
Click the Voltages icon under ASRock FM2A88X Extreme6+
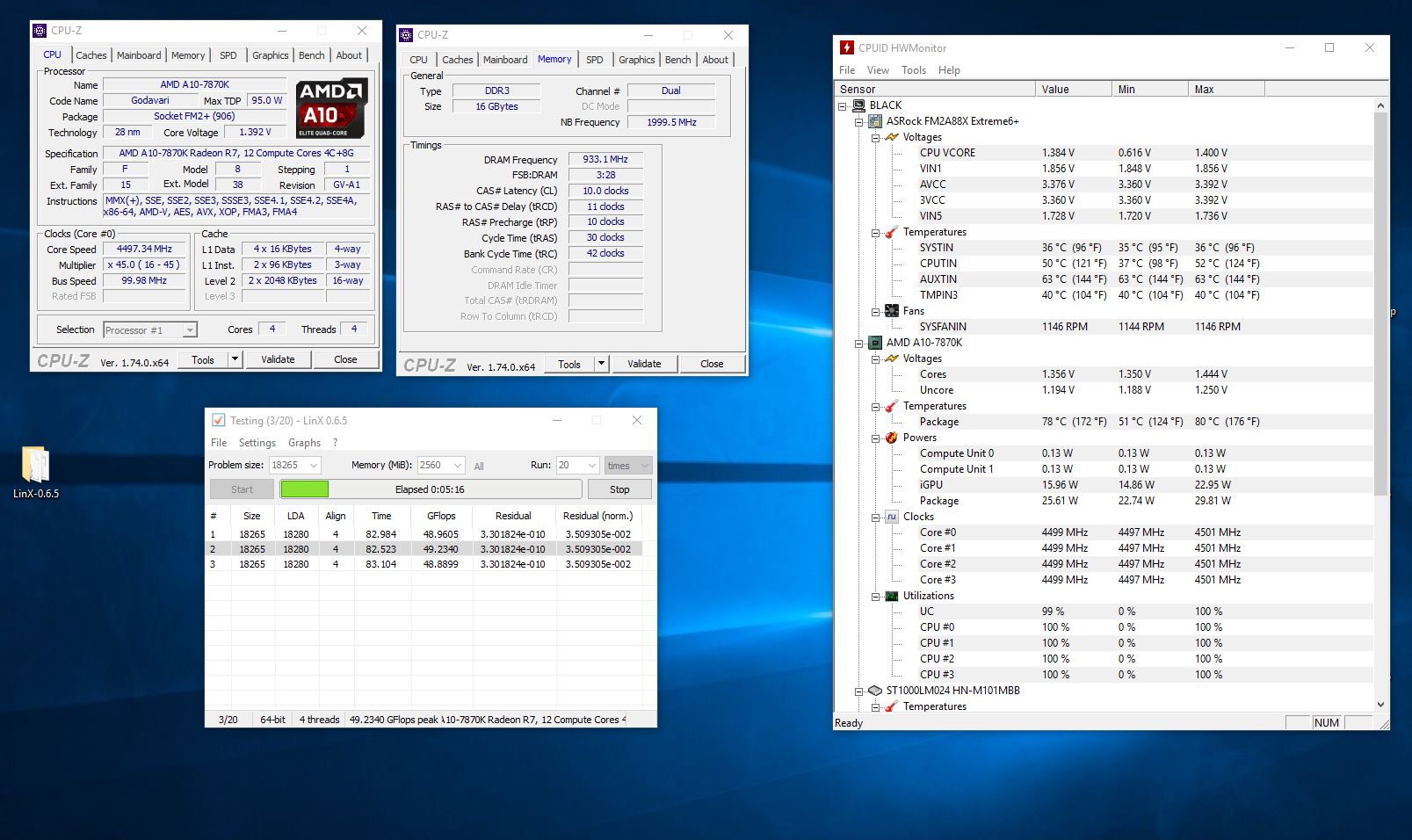point(892,137)
